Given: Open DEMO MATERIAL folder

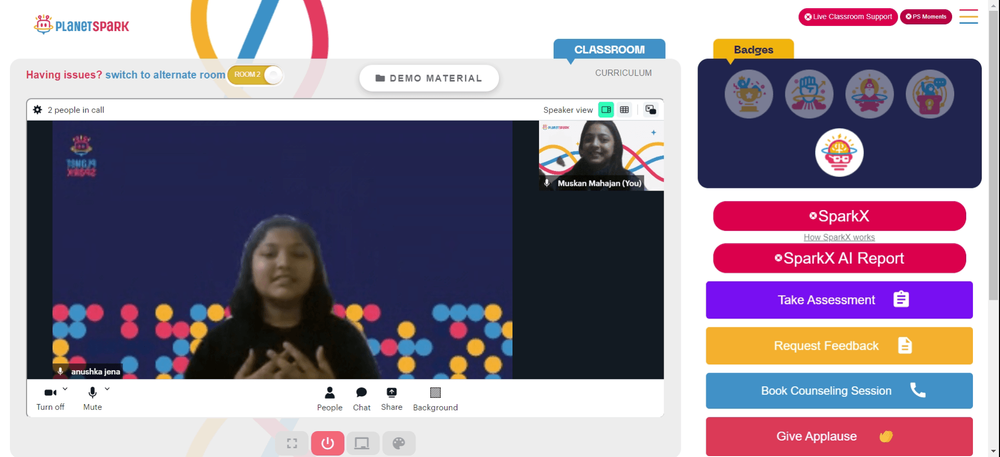Looking at the screenshot, I should coord(429,78).
